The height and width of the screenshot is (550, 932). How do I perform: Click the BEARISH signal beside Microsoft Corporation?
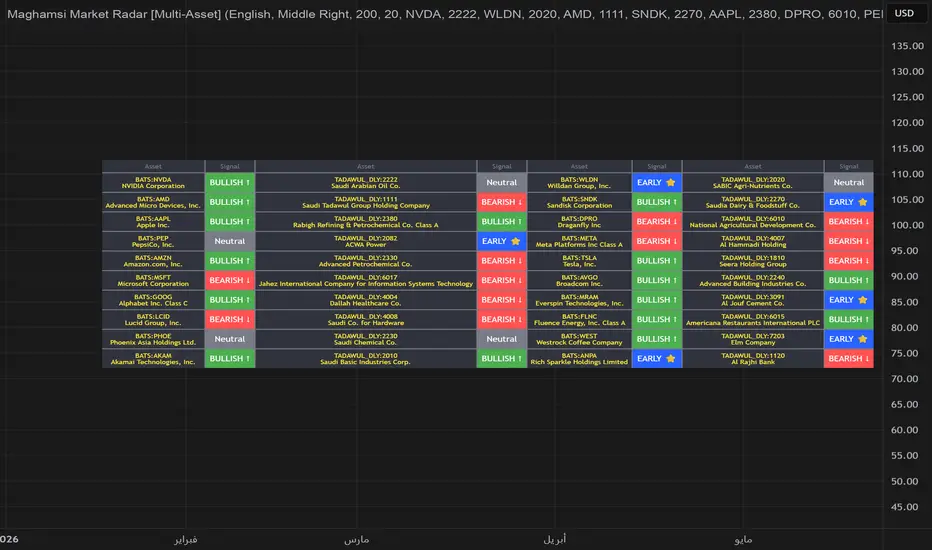click(x=229, y=281)
